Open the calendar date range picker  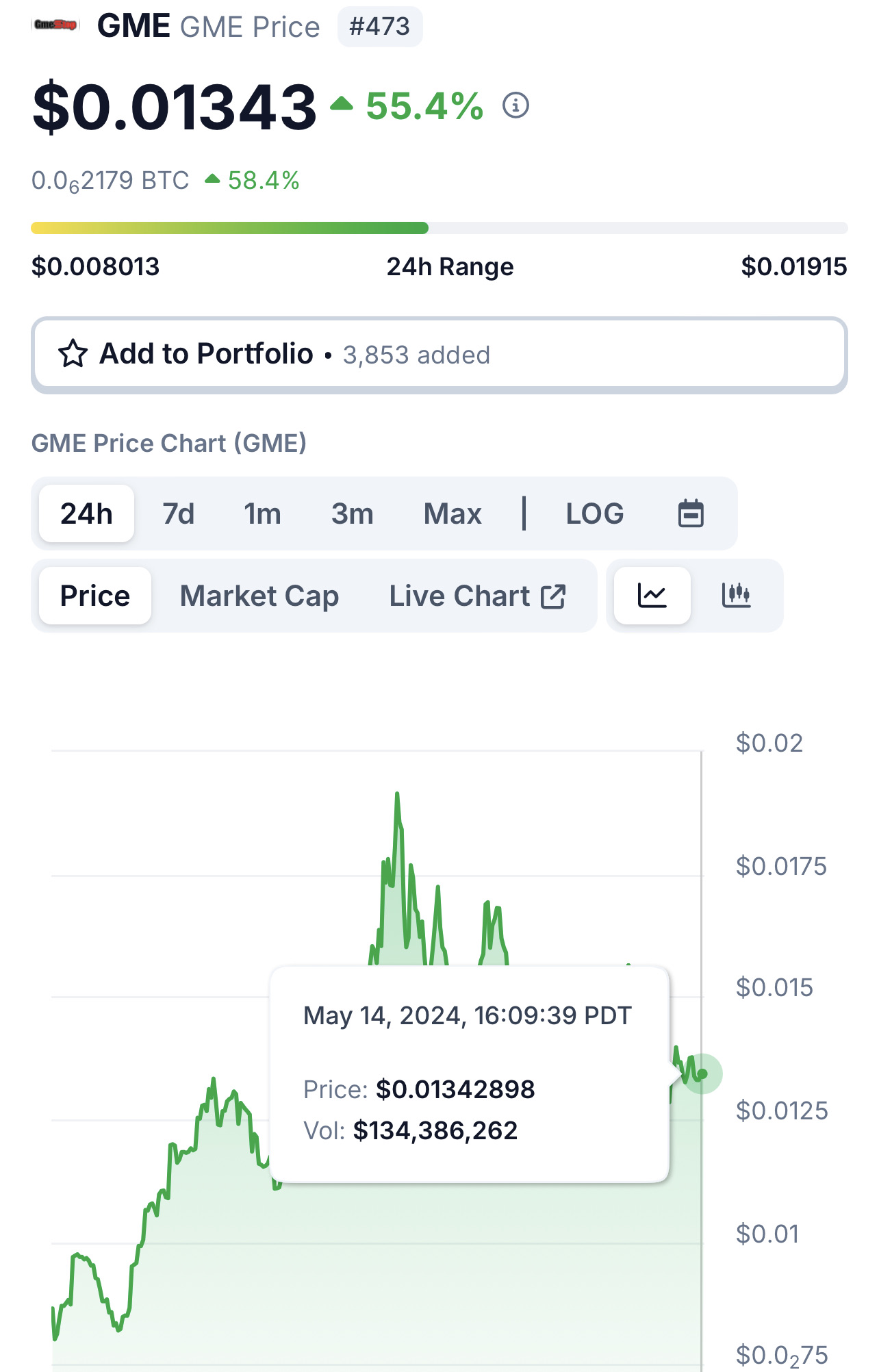[x=690, y=513]
